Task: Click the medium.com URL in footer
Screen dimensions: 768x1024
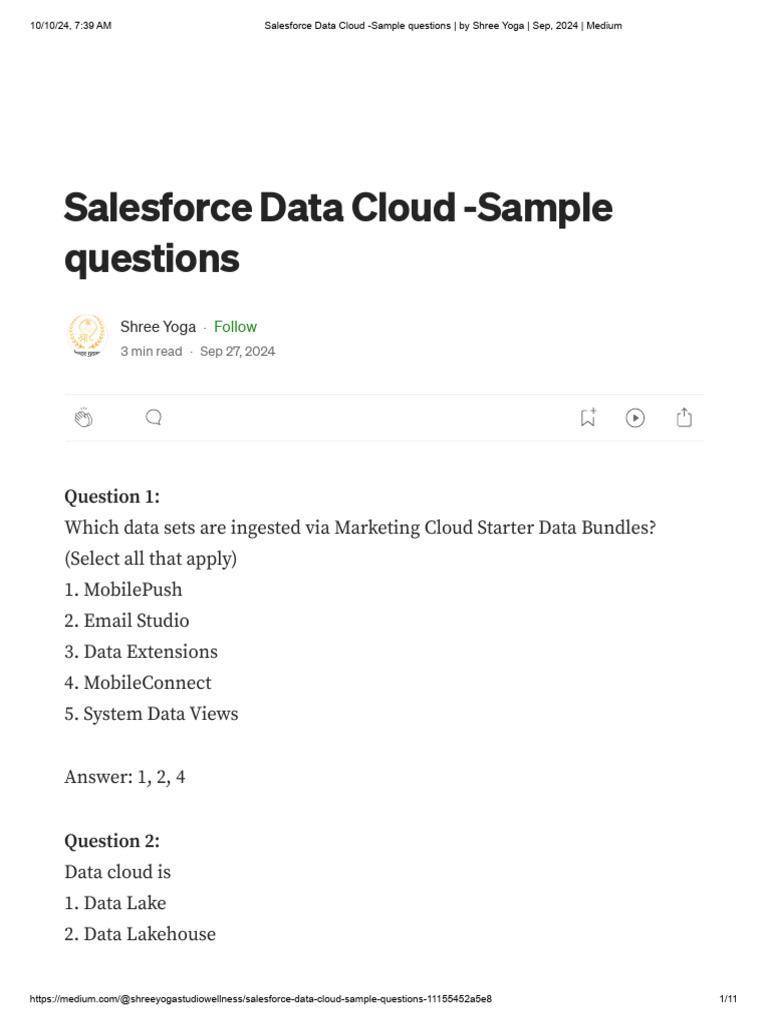Action: [x=261, y=999]
